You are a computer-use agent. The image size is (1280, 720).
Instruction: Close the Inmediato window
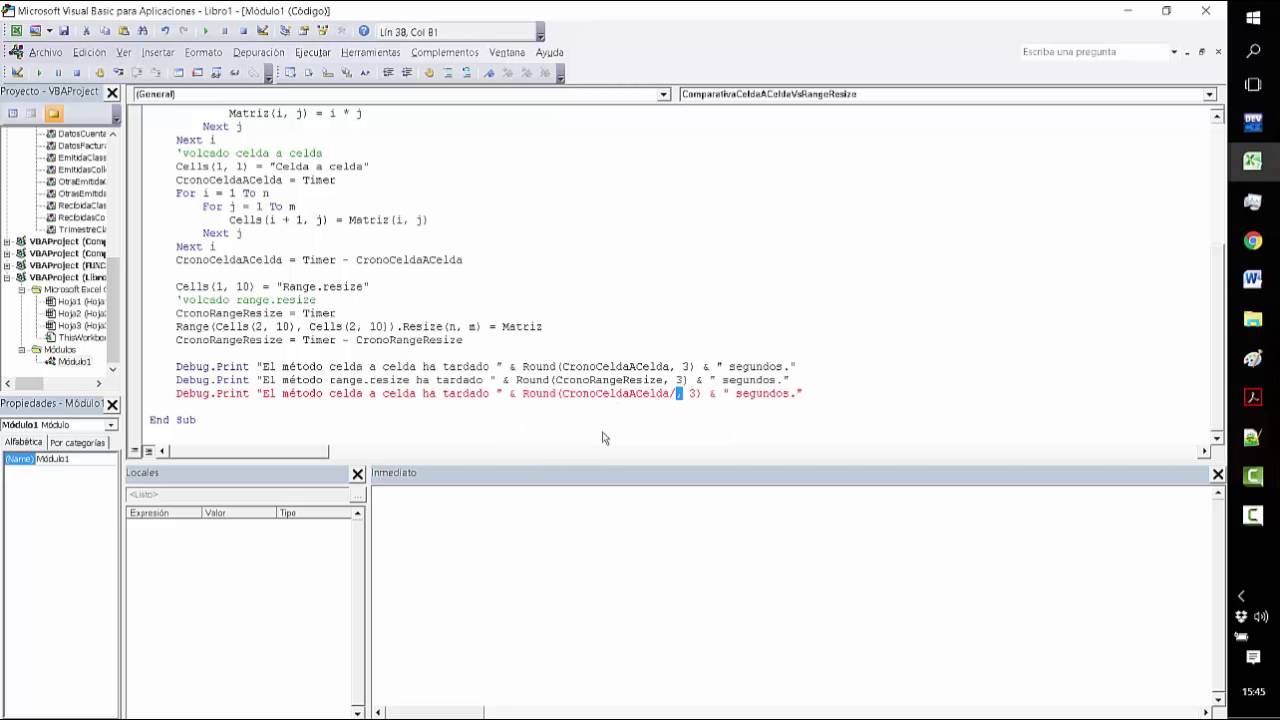(x=1217, y=474)
